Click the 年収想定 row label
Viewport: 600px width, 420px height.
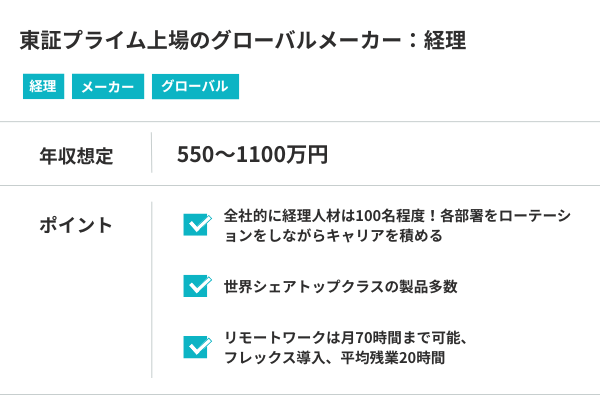tap(76, 155)
